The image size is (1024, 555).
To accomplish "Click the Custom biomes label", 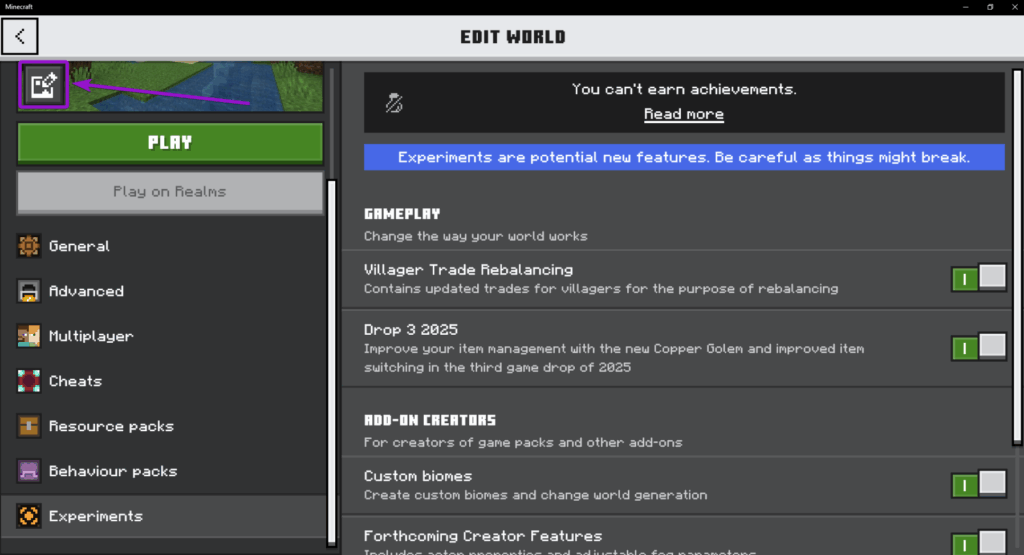I will (x=418, y=476).
